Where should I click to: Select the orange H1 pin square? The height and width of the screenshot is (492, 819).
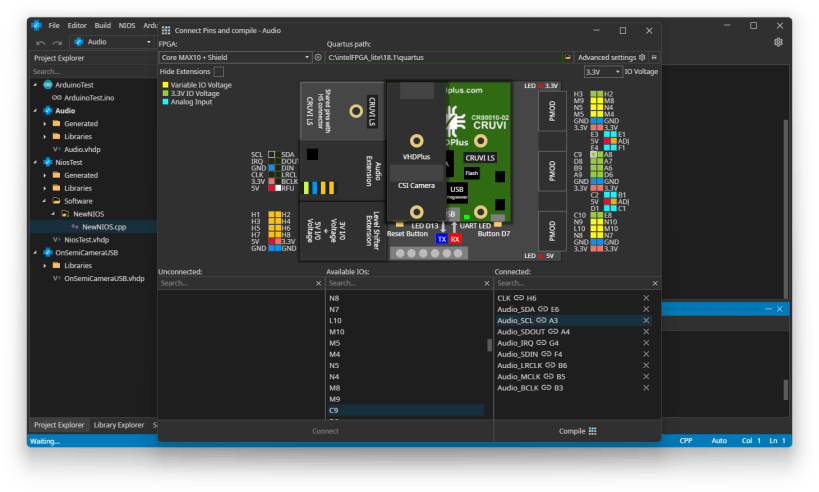click(x=272, y=215)
